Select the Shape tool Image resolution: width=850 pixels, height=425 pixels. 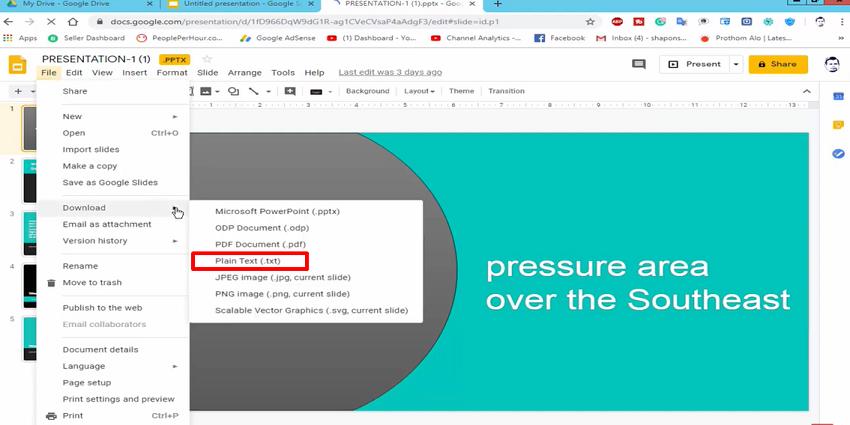234,91
